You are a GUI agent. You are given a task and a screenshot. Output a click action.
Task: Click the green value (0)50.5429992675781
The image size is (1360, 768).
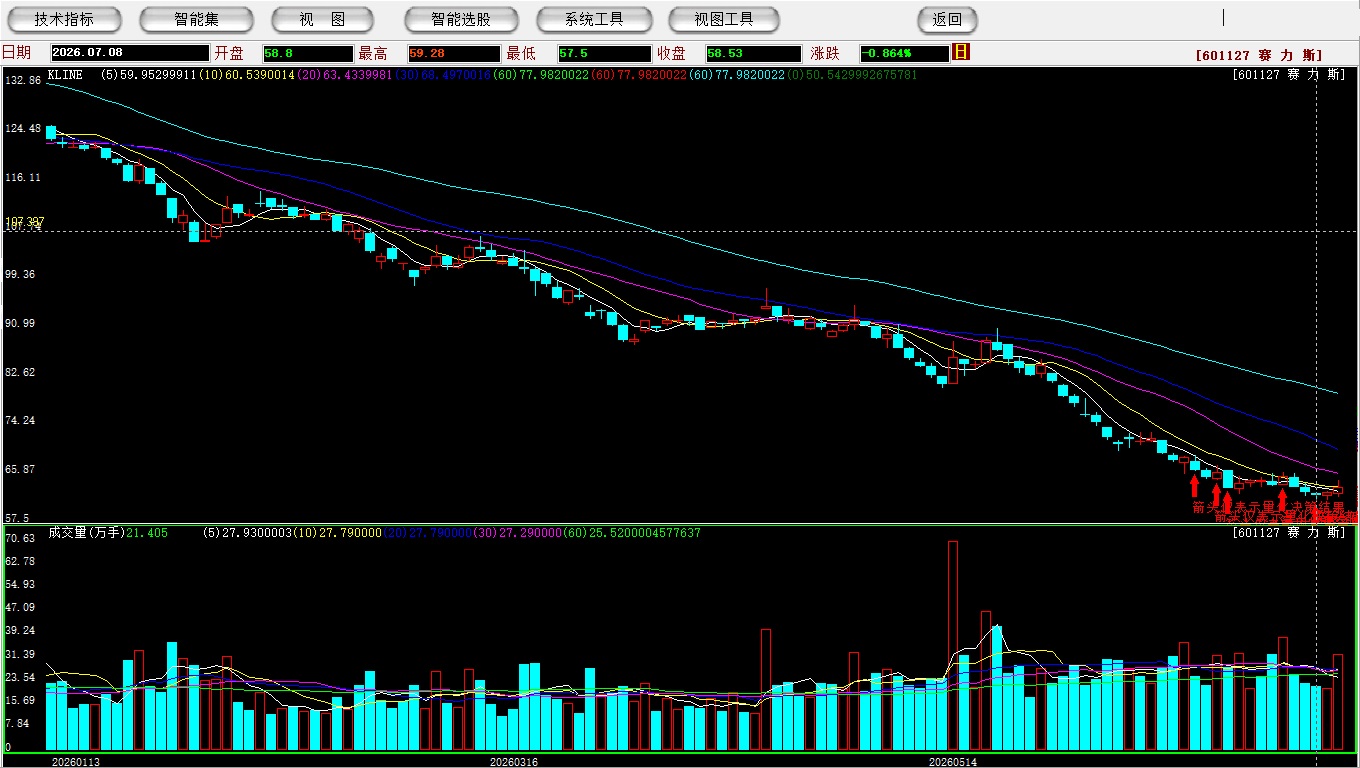[x=851, y=75]
